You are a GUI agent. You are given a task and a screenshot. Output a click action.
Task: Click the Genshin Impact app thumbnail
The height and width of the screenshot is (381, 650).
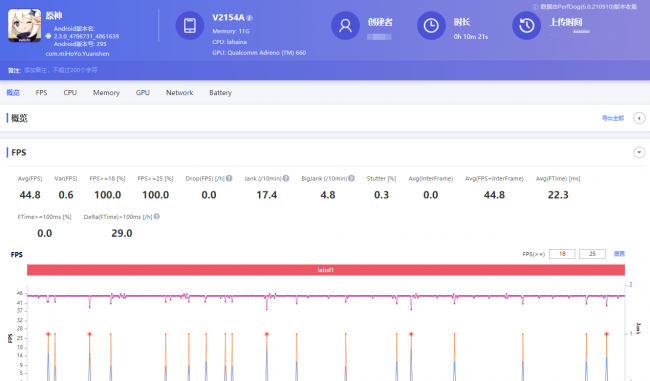(x=24, y=26)
